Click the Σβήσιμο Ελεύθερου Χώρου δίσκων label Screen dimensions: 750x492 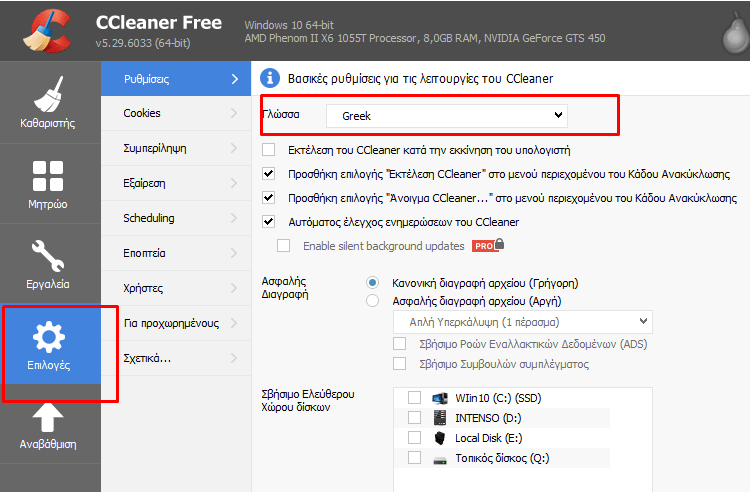(x=308, y=401)
